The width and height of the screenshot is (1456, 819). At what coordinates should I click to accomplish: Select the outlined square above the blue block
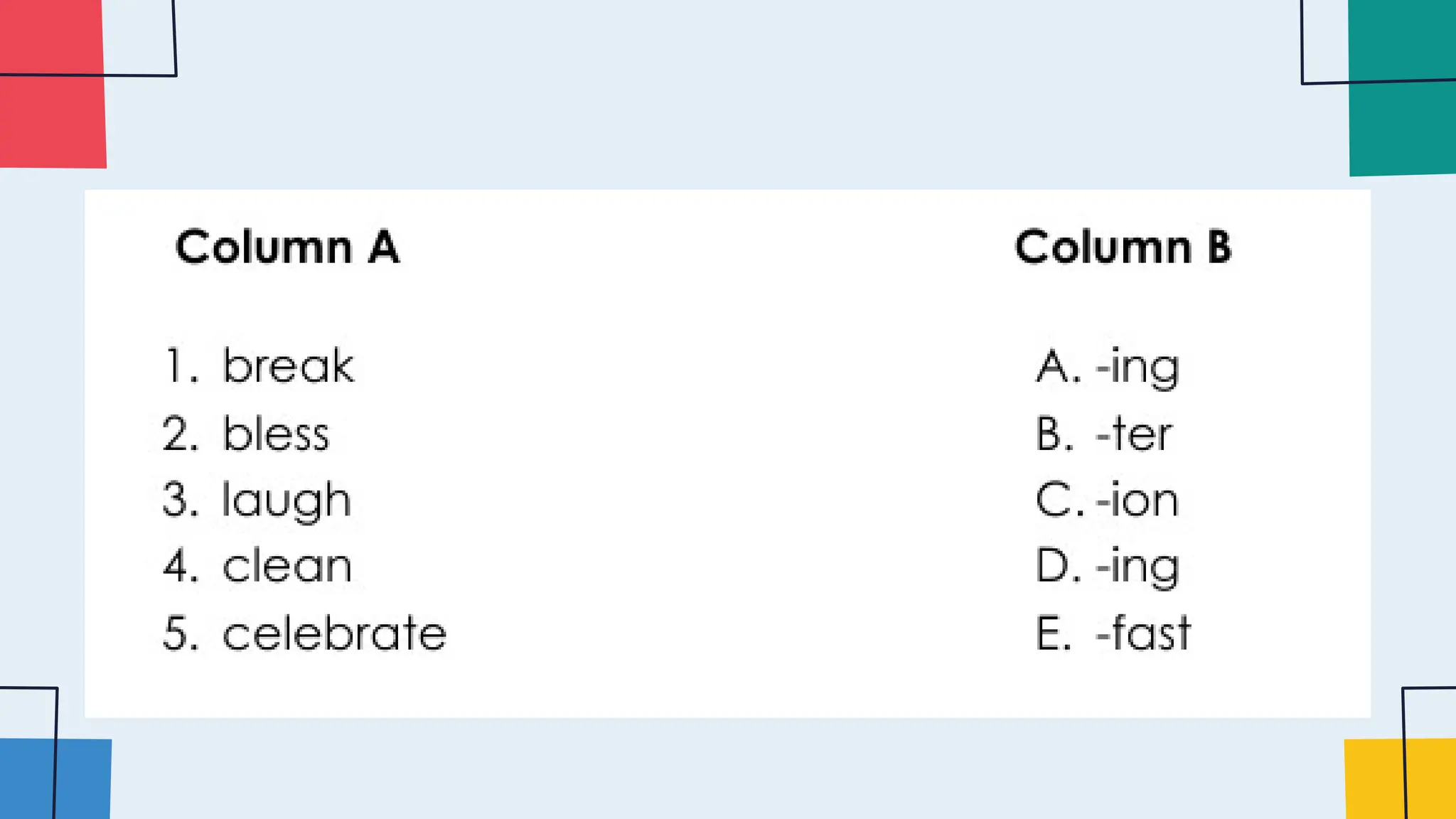tap(28, 712)
